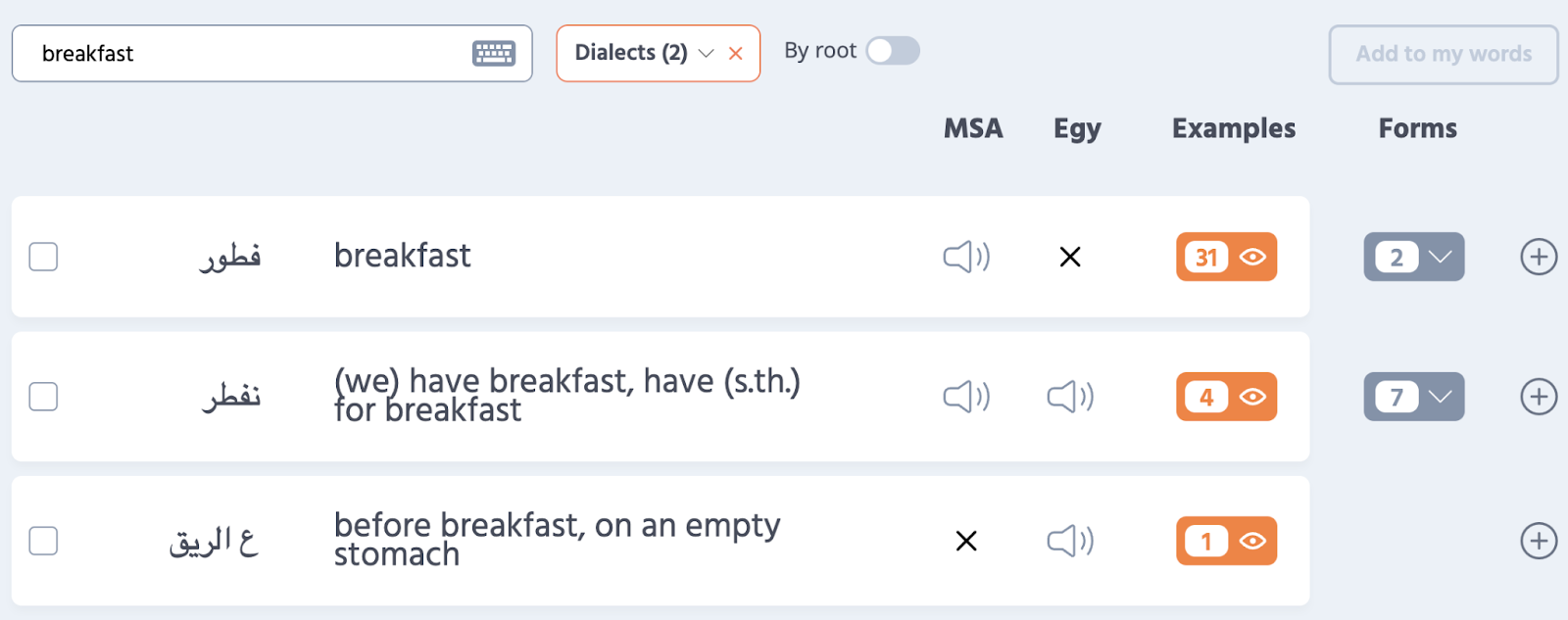
Task: Select the Examples column header
Action: [x=1232, y=128]
